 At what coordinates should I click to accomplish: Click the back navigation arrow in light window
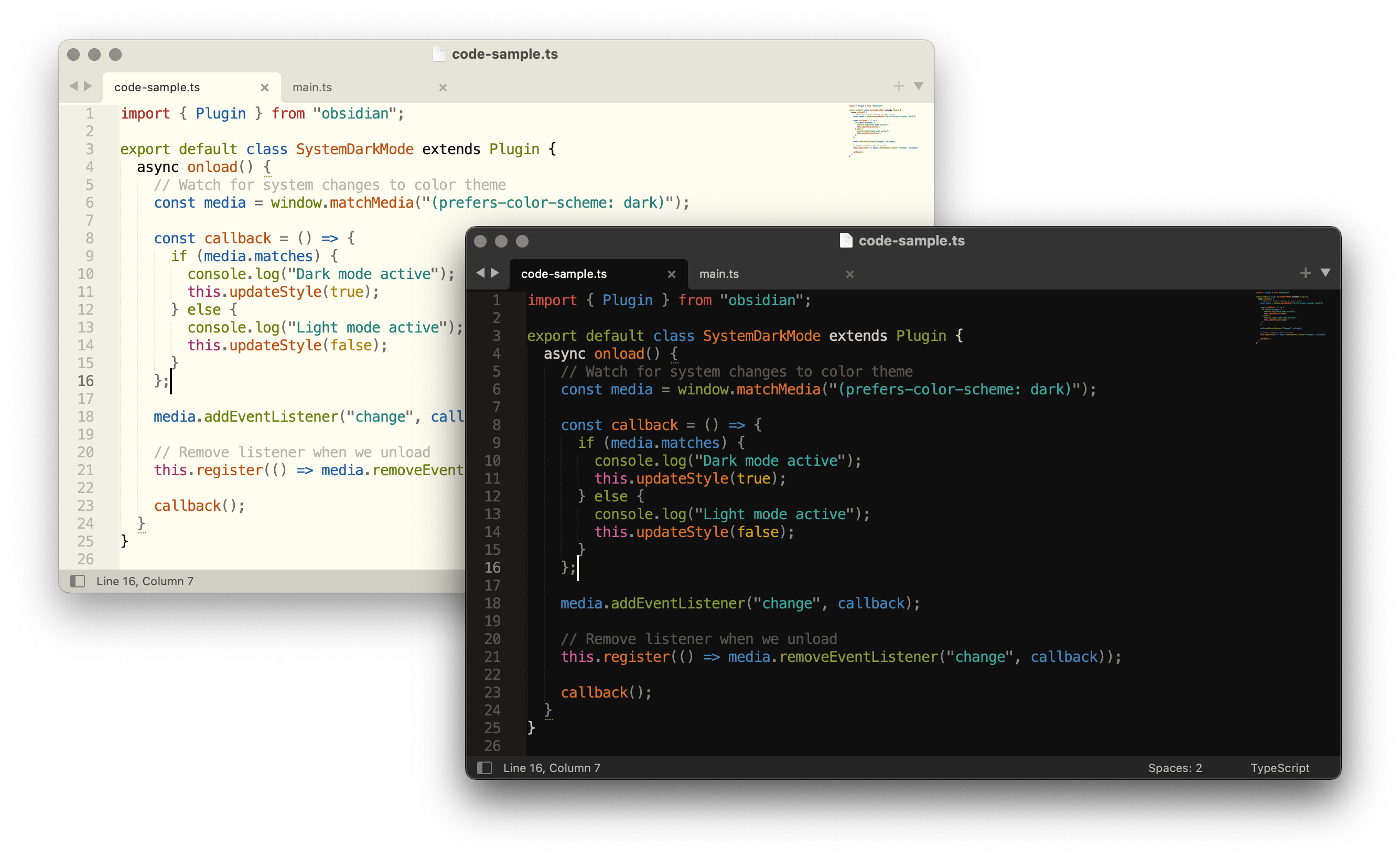(x=74, y=87)
